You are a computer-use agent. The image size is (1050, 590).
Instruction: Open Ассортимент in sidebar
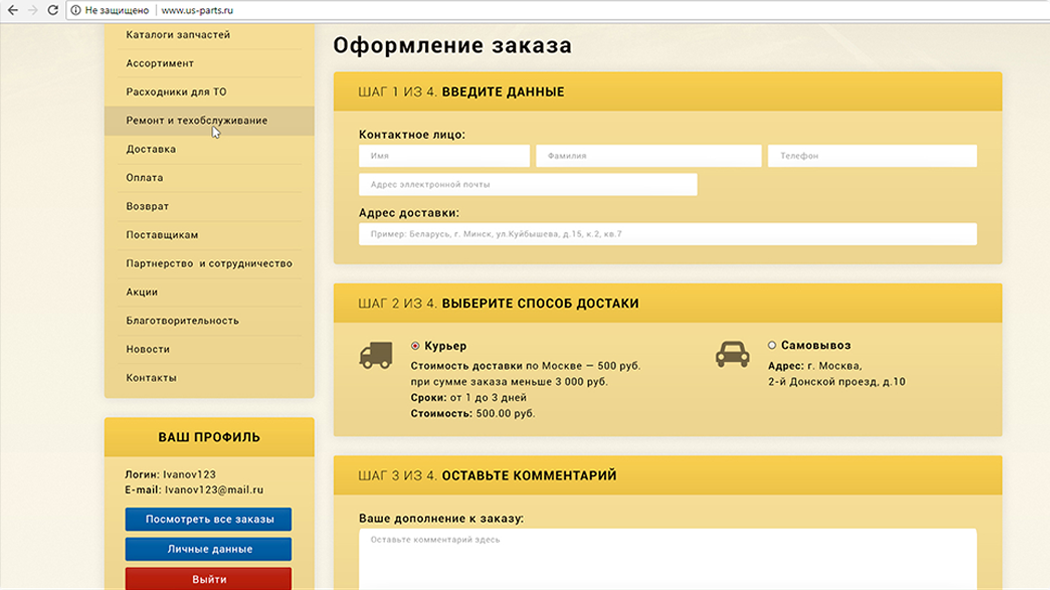click(160, 63)
